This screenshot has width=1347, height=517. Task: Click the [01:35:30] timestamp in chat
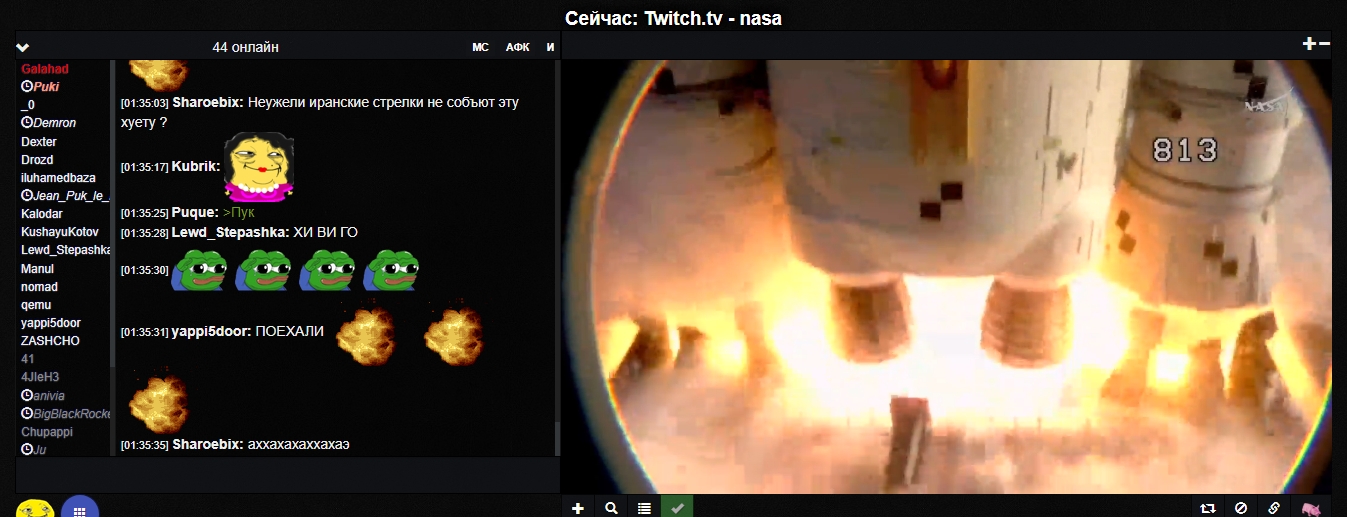pyautogui.click(x=145, y=270)
